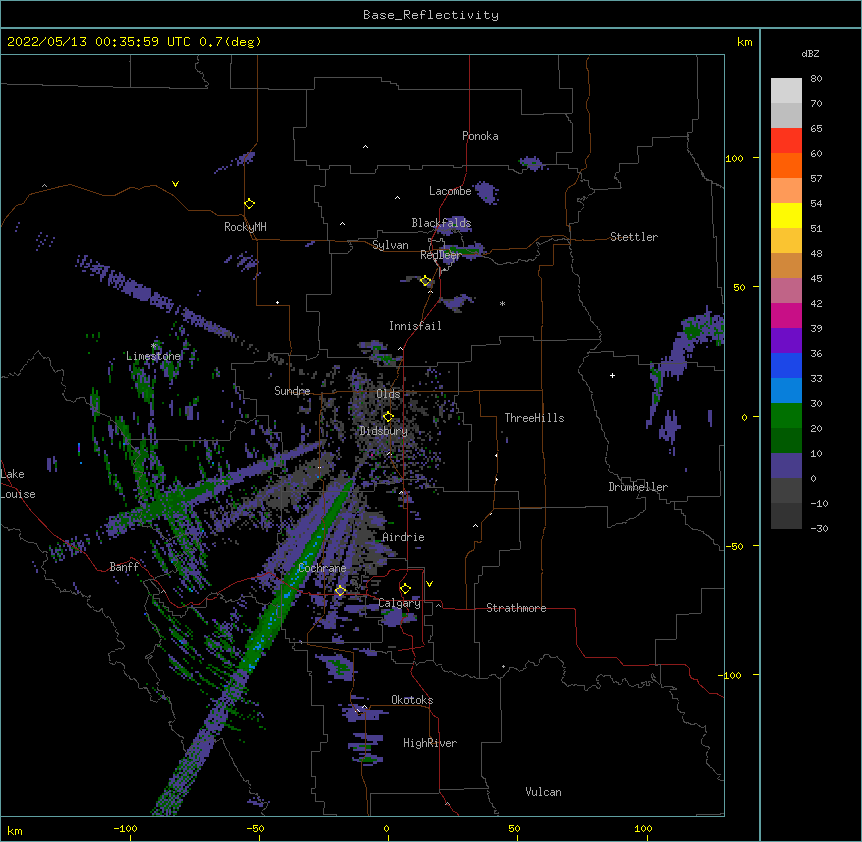Viewport: 862px width, 842px height.
Task: Click the Didsbury city label
Action: pyautogui.click(x=383, y=431)
